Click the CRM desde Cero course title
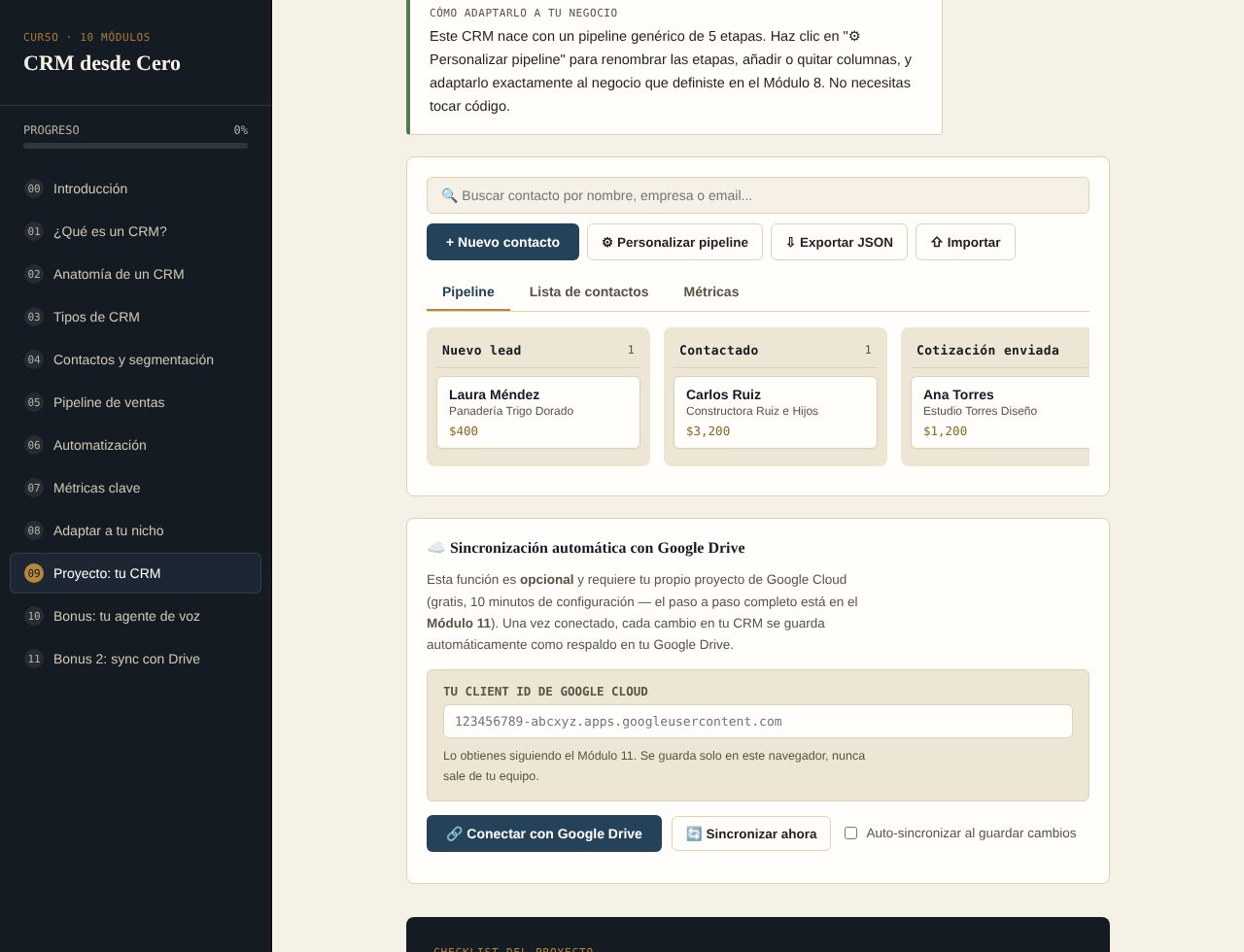The image size is (1244, 952). pyautogui.click(x=102, y=63)
